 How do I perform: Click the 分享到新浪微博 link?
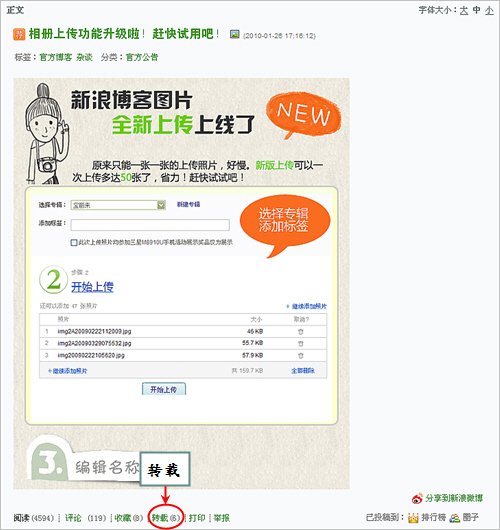pos(454,498)
